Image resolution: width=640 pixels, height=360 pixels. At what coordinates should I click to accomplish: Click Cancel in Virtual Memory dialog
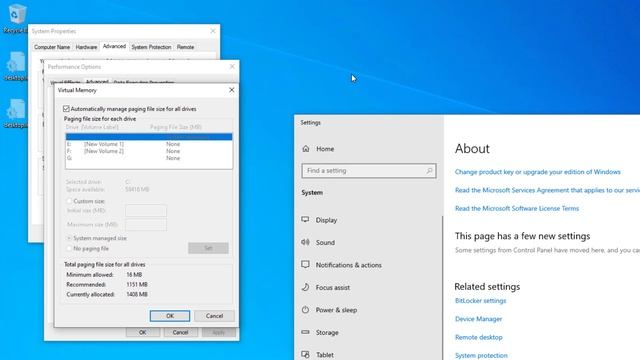pyautogui.click(x=214, y=316)
